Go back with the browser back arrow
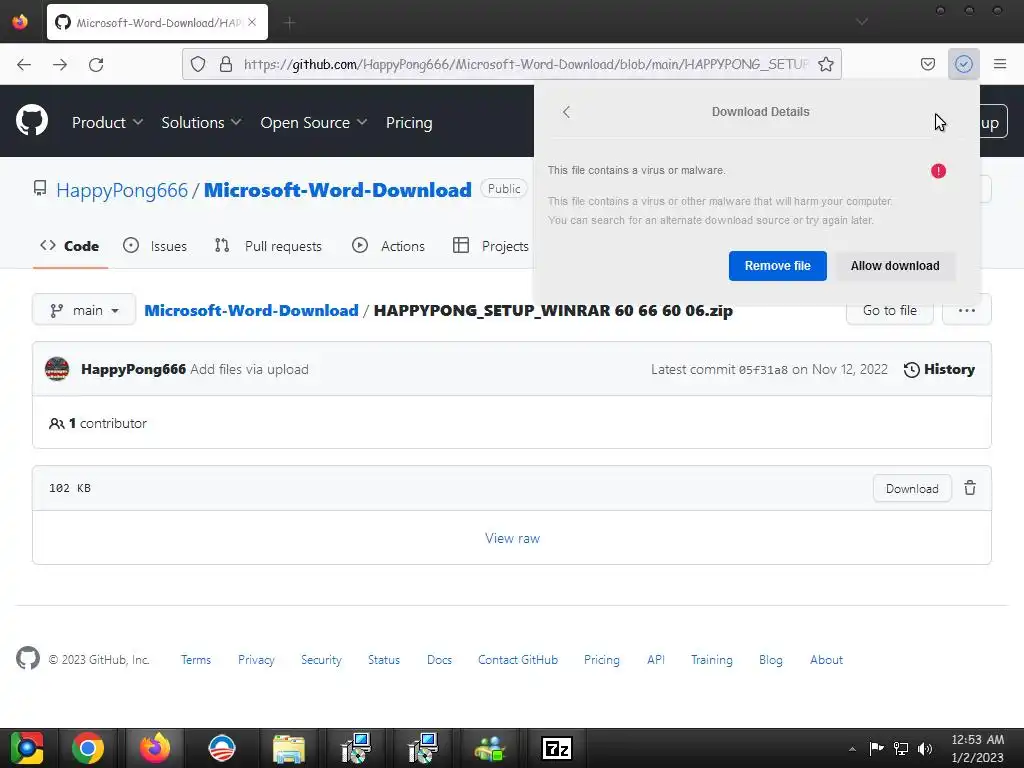Image resolution: width=1024 pixels, height=768 pixels. click(24, 64)
